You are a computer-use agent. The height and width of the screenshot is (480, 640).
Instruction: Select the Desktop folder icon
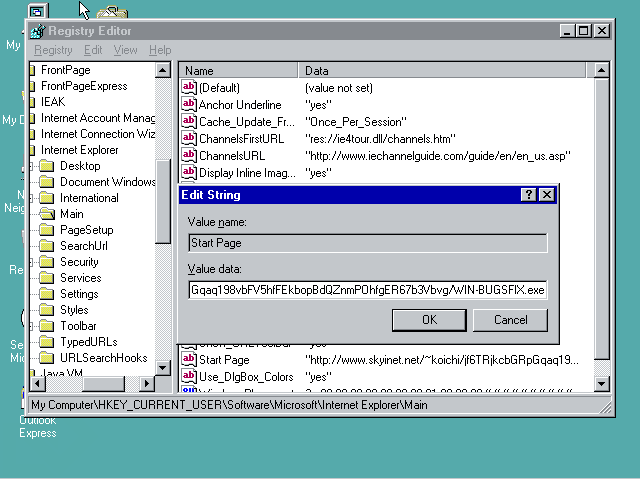[47, 166]
